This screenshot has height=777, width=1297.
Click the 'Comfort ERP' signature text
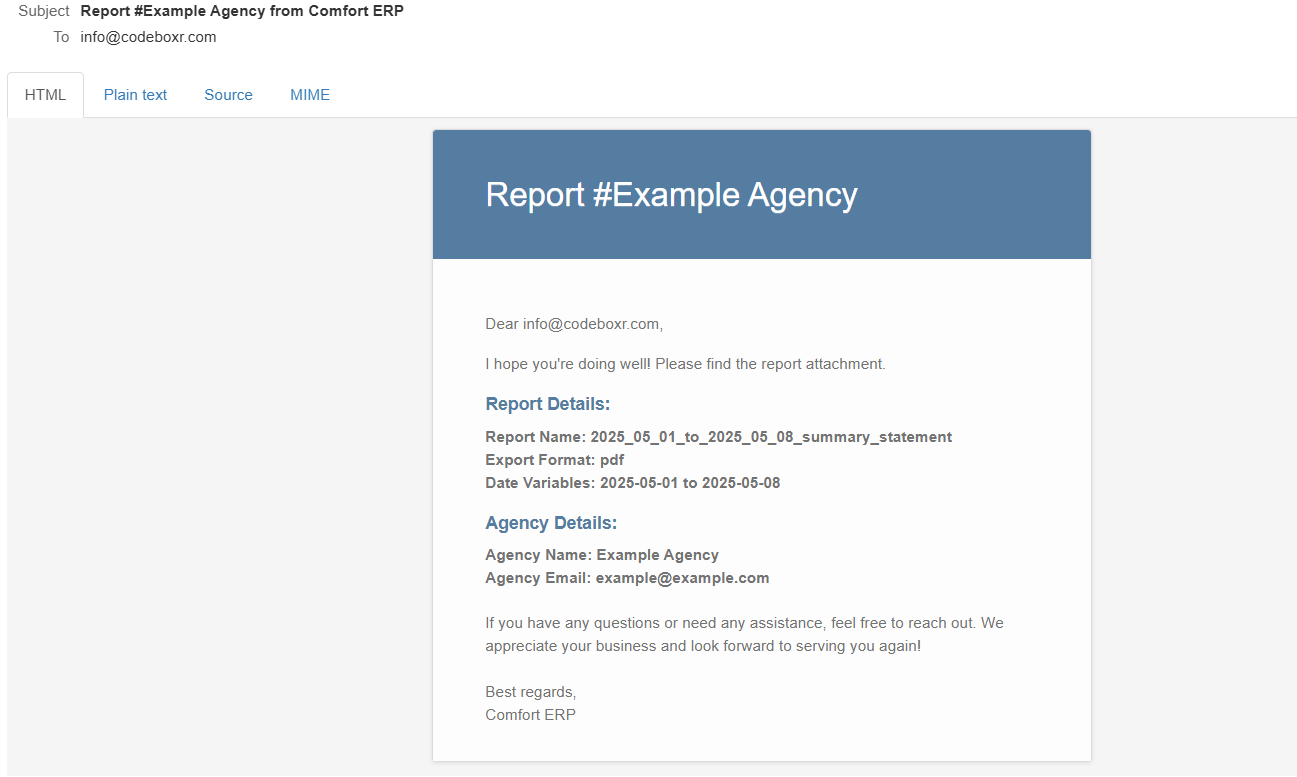click(530, 715)
